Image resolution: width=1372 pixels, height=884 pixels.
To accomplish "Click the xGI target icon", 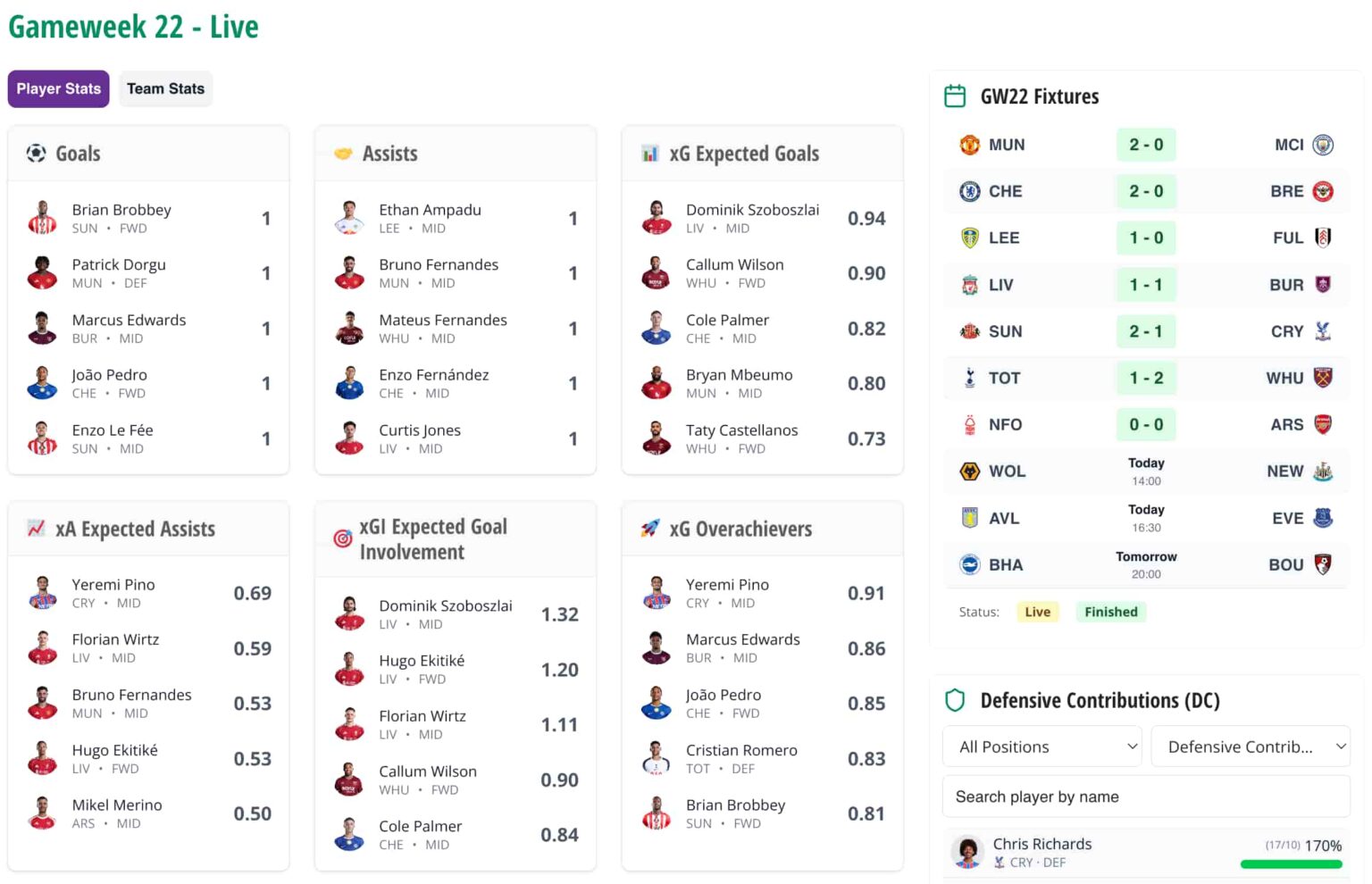I will (343, 538).
